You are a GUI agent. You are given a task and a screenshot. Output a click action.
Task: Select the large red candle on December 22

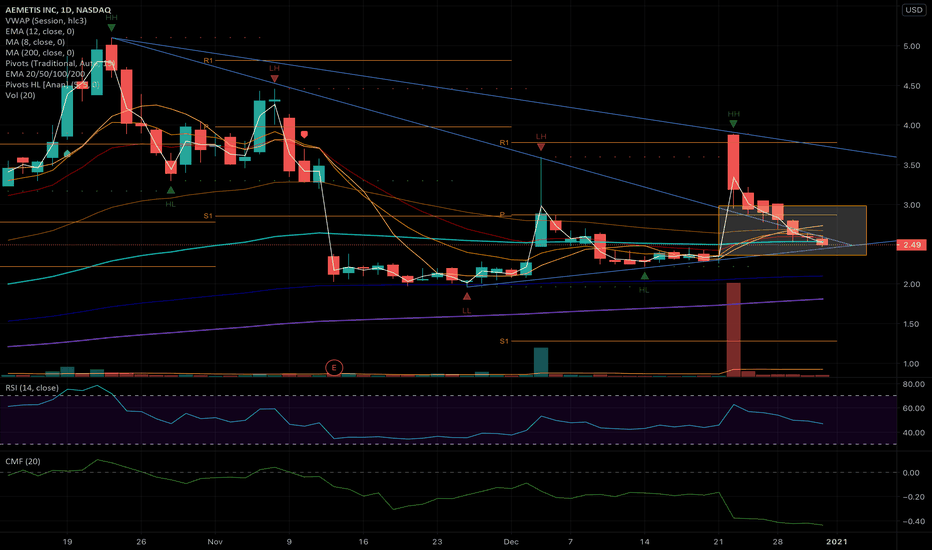pyautogui.click(x=733, y=162)
